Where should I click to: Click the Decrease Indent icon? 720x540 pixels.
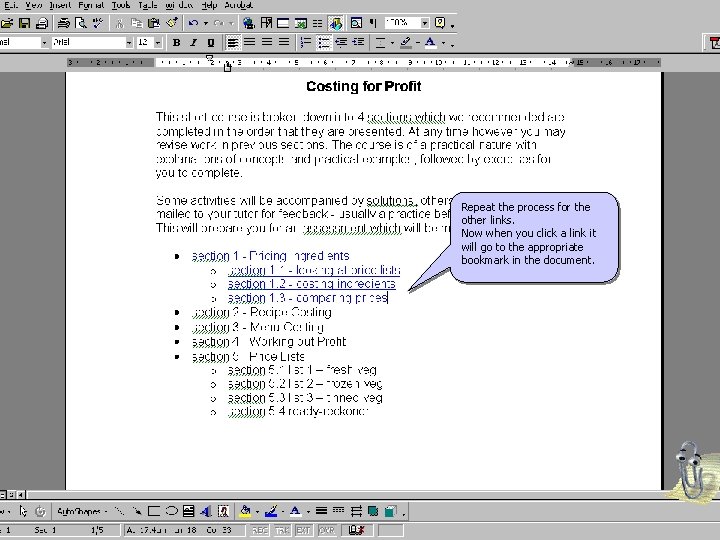click(341, 43)
